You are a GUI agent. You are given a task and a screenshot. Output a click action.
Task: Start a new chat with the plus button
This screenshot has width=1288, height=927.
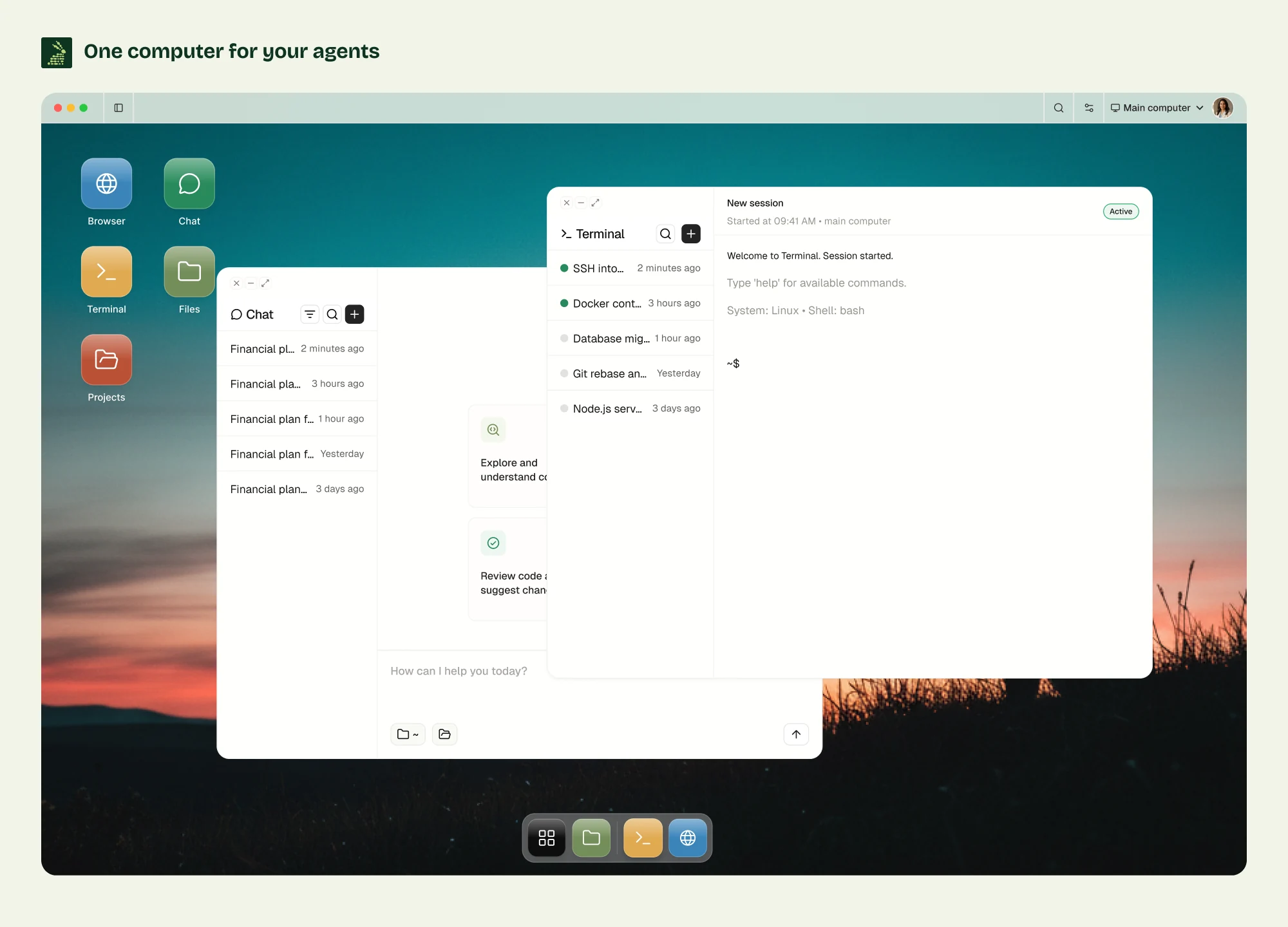(355, 314)
